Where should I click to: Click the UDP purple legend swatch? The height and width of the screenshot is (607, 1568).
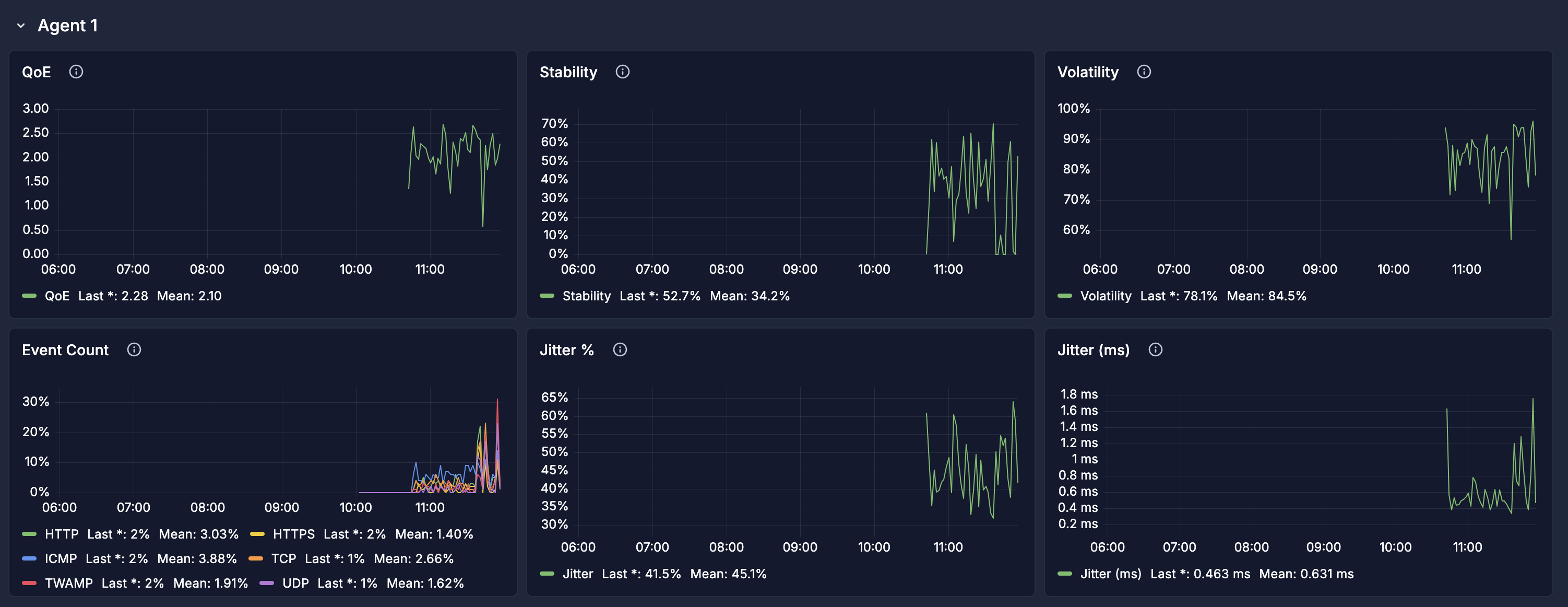pos(267,583)
